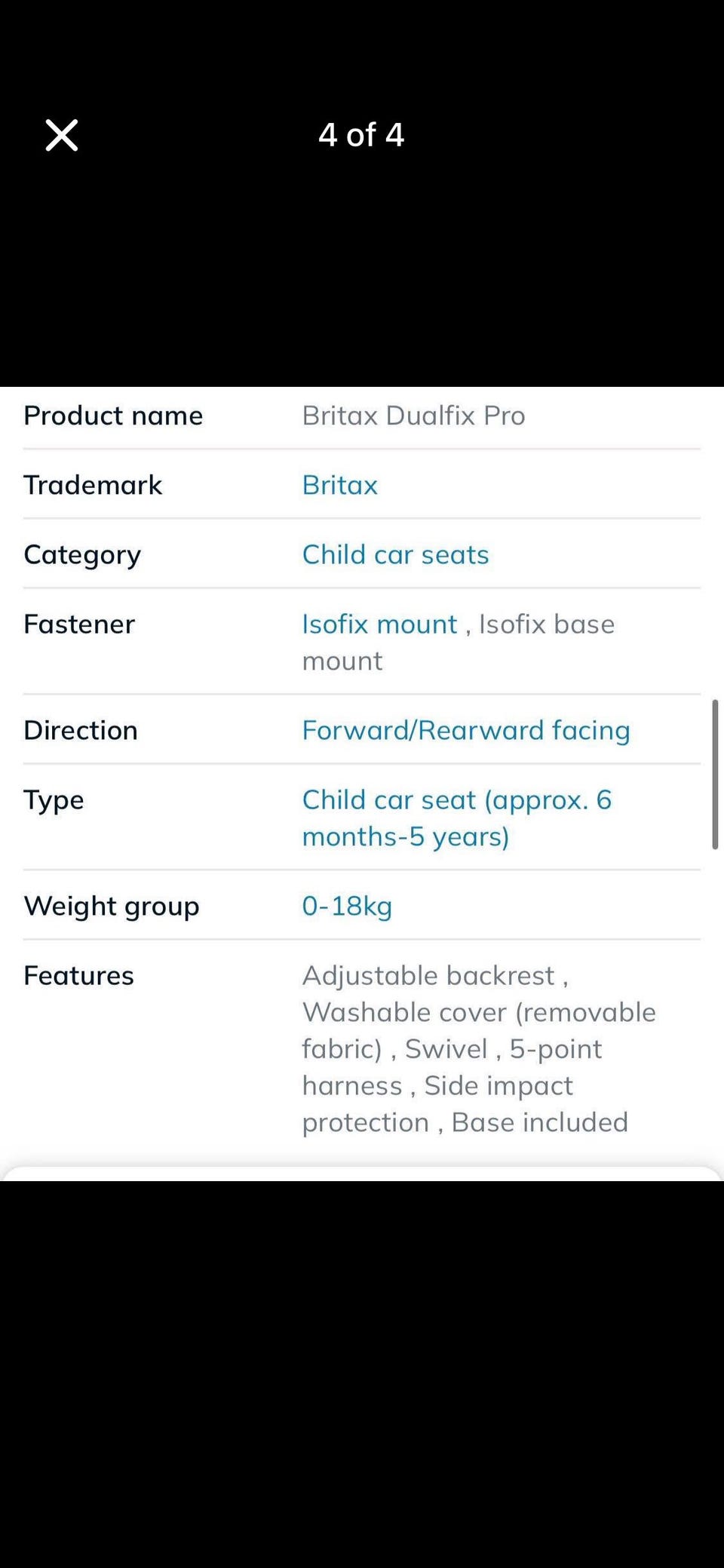Image resolution: width=724 pixels, height=1568 pixels.
Task: Tap the Weight group label
Action: point(112,906)
